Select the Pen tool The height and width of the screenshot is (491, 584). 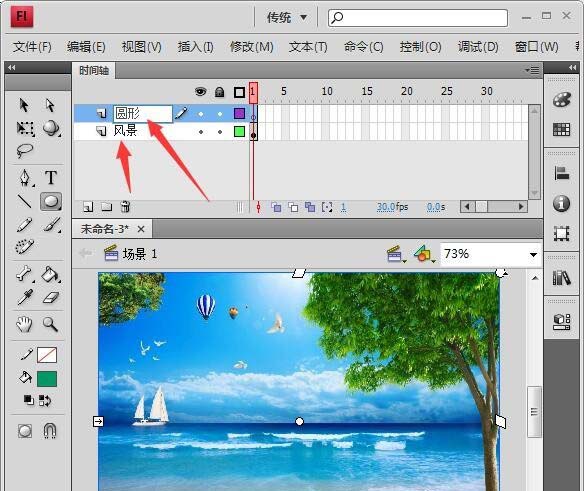25,178
